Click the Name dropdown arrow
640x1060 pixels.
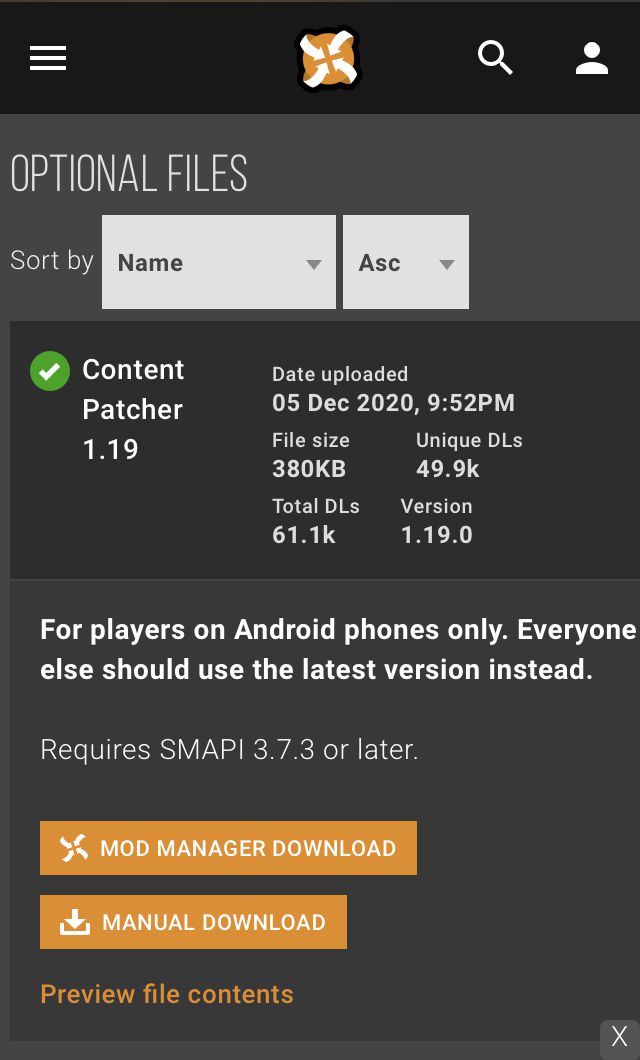coord(314,265)
